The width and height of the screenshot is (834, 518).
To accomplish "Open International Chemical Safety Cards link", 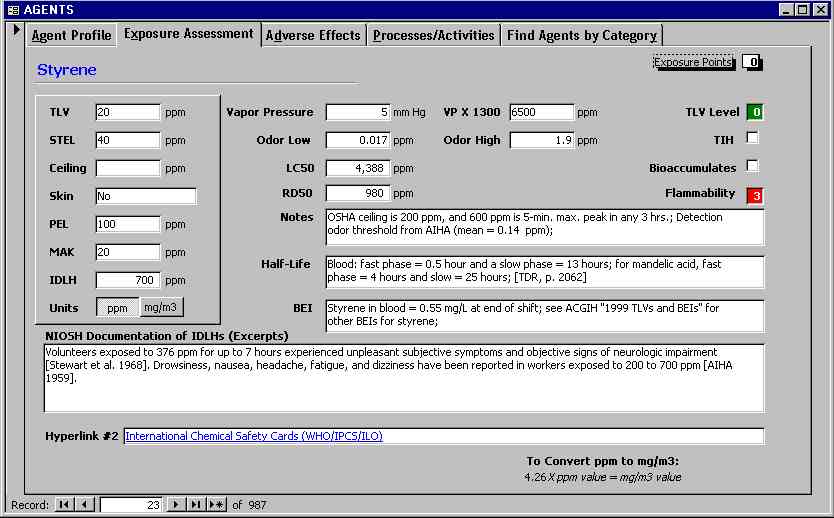I will click(x=254, y=436).
